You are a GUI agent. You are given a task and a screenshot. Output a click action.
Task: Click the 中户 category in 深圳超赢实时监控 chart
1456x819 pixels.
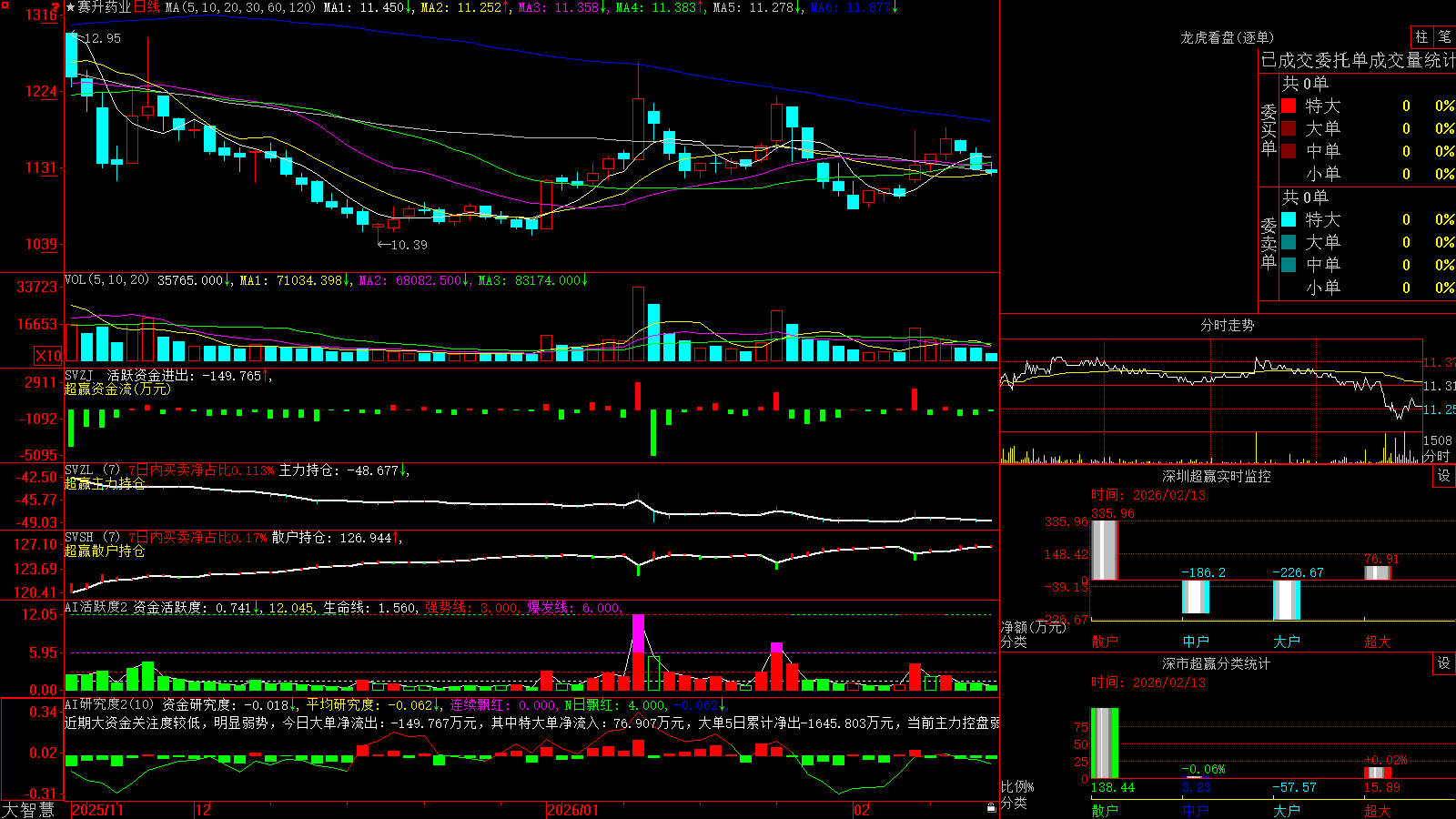coord(1196,642)
